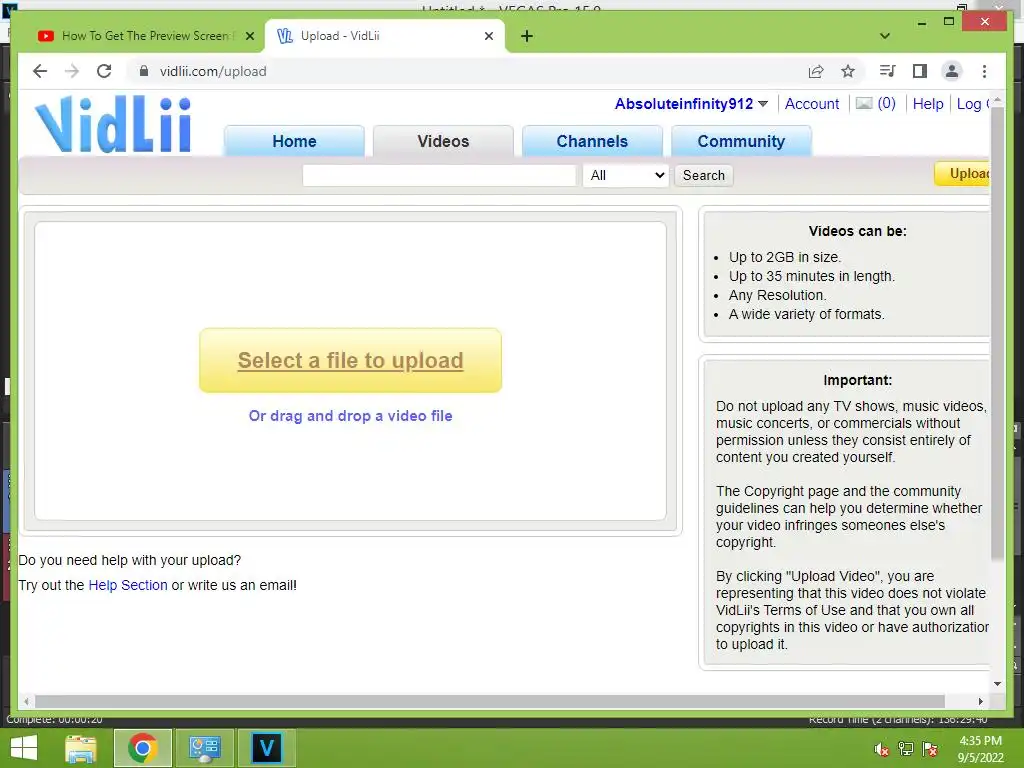This screenshot has height=768, width=1024.
Task: Close the YouTube tab
Action: (x=249, y=36)
